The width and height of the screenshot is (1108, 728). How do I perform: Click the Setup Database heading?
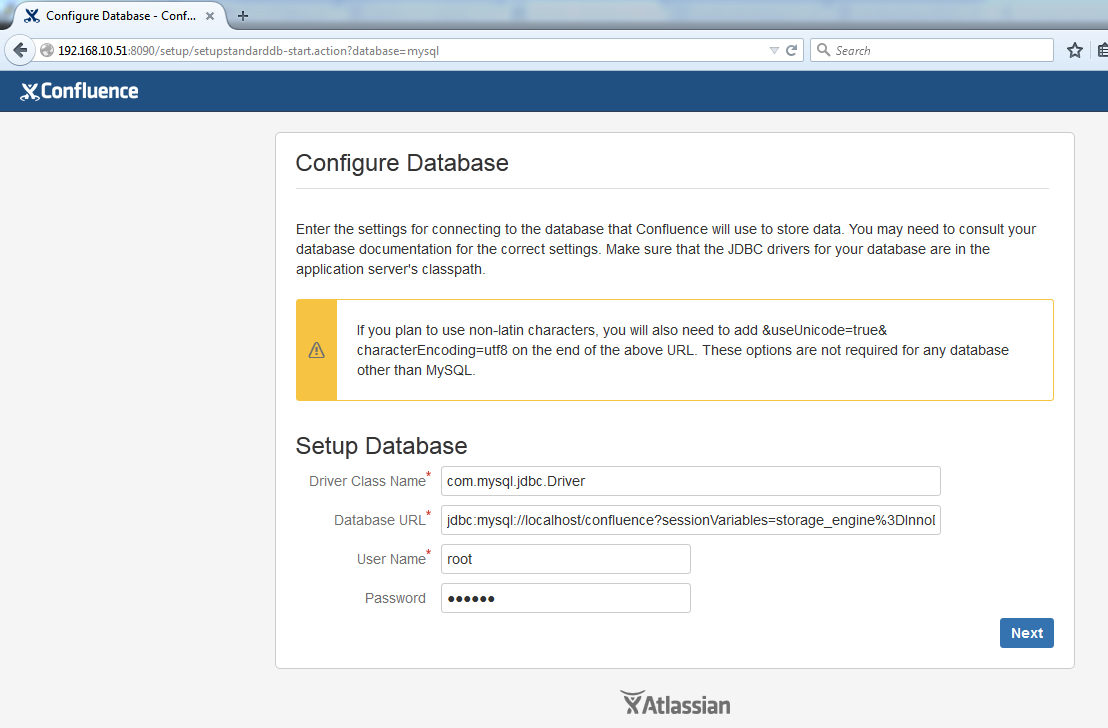(x=382, y=446)
